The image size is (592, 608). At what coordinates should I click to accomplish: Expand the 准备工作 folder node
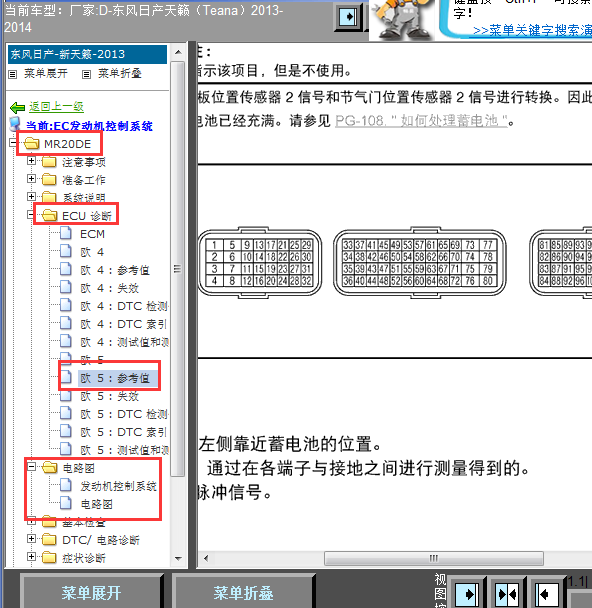click(31, 178)
